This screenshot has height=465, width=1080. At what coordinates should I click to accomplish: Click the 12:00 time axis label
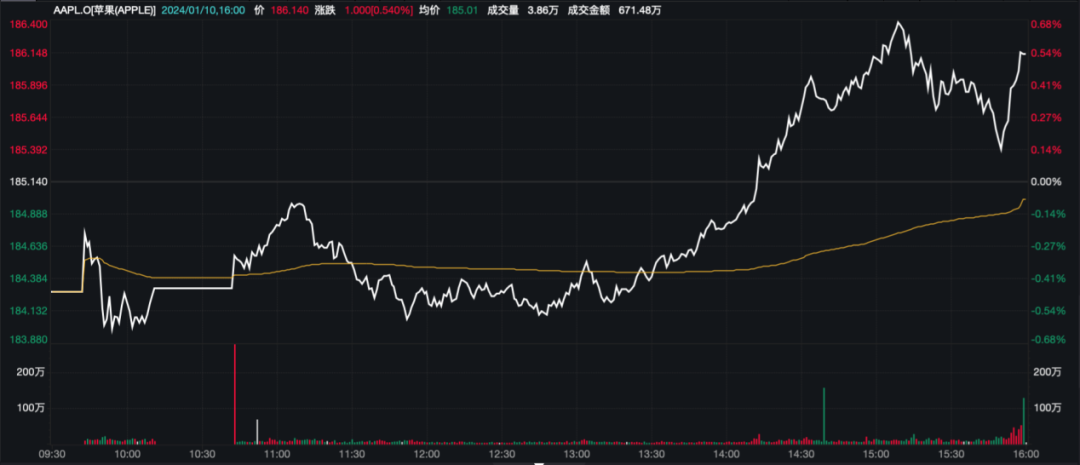pyautogui.click(x=426, y=455)
